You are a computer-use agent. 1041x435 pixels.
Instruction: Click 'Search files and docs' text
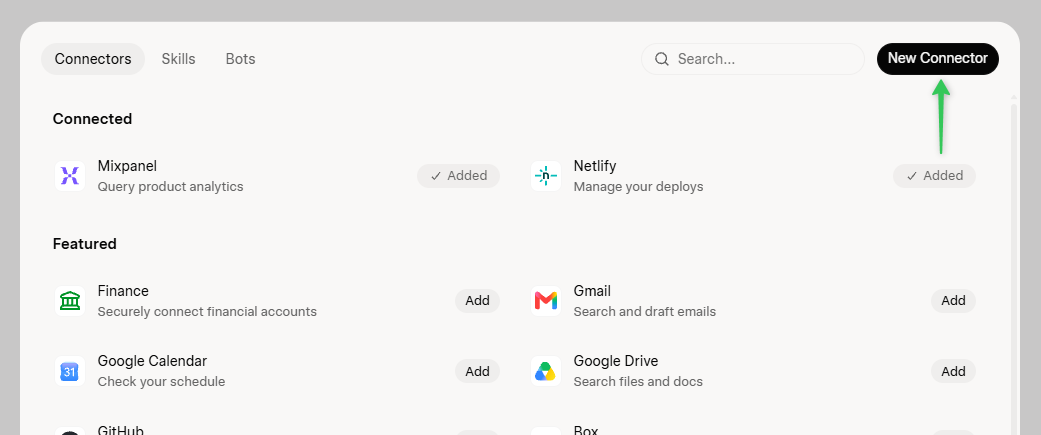(x=638, y=382)
